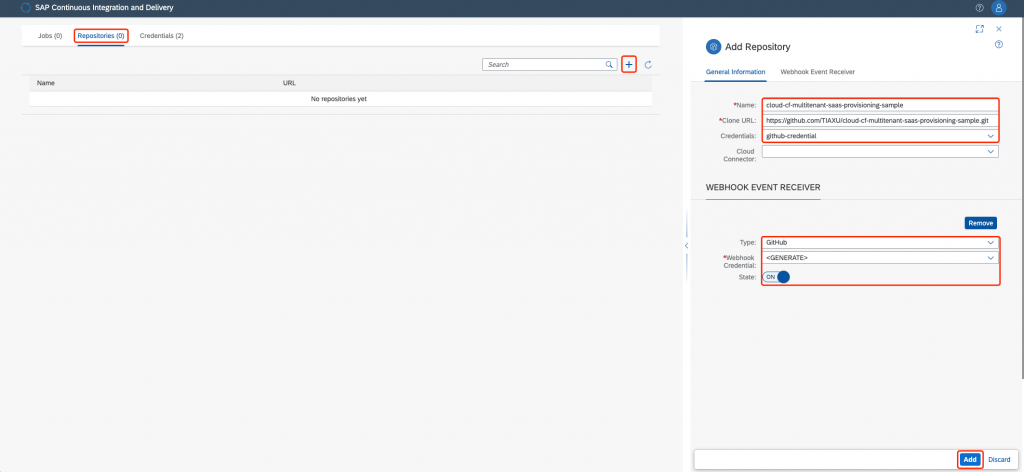Image resolution: width=1024 pixels, height=472 pixels.
Task: Click the SAP logo icon in header
Action: coord(26,8)
